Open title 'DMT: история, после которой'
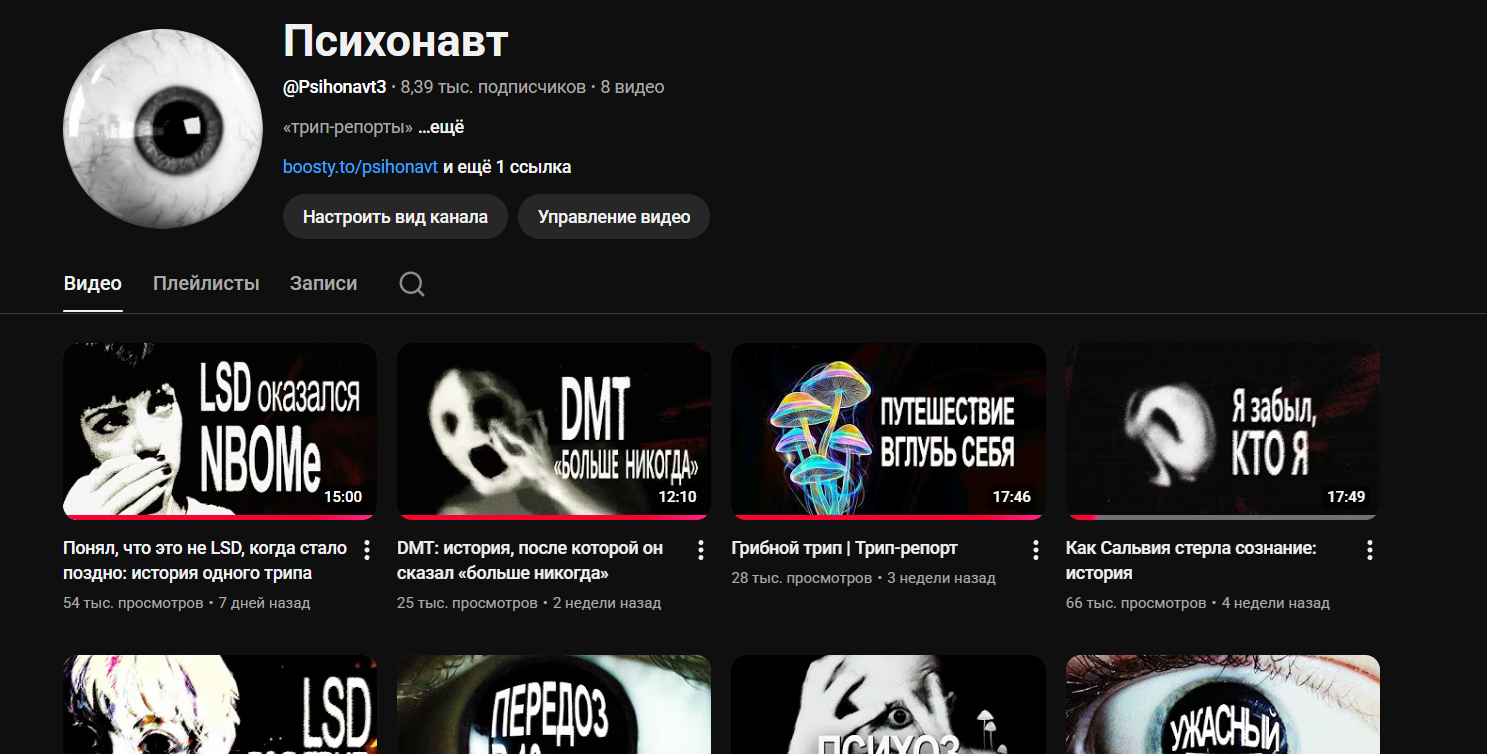This screenshot has width=1487, height=754. pyautogui.click(x=530, y=561)
